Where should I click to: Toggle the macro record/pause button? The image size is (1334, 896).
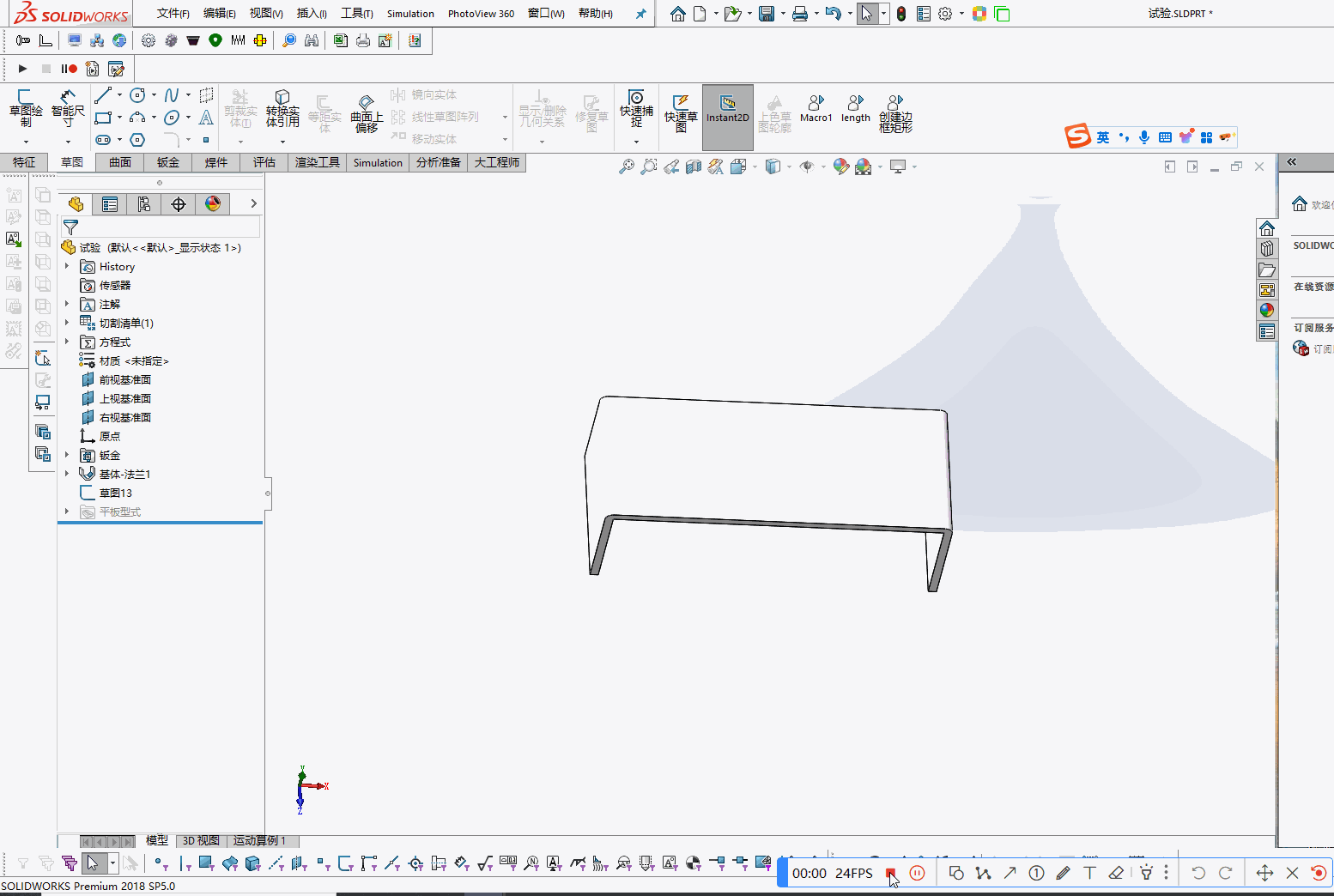(70, 69)
